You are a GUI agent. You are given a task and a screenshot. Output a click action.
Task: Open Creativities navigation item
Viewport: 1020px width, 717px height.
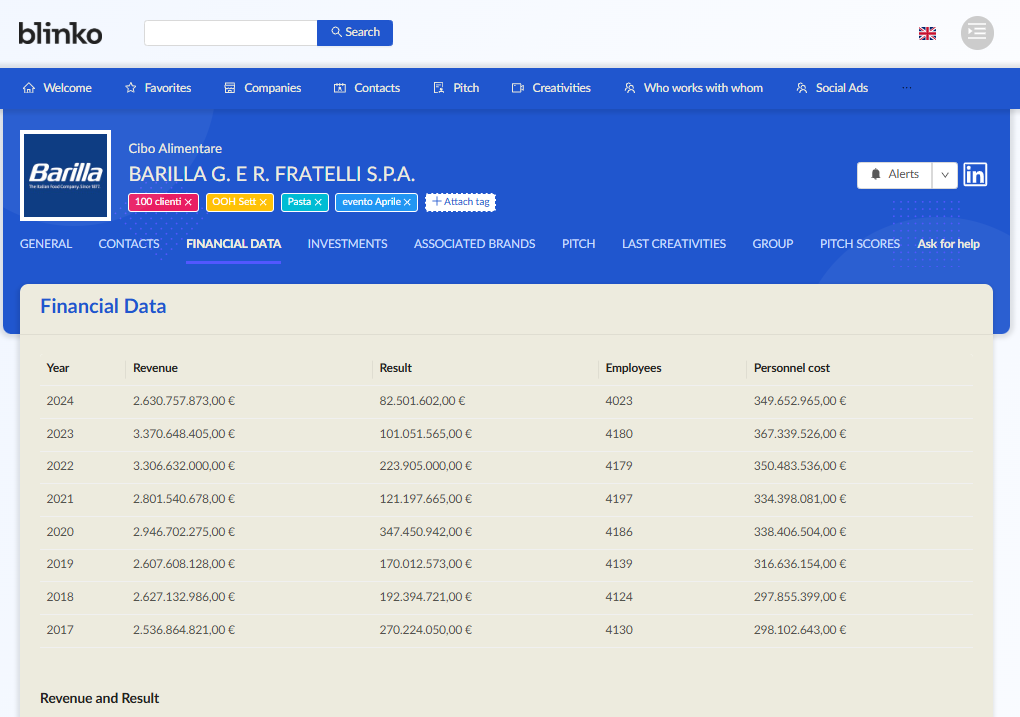pos(551,88)
